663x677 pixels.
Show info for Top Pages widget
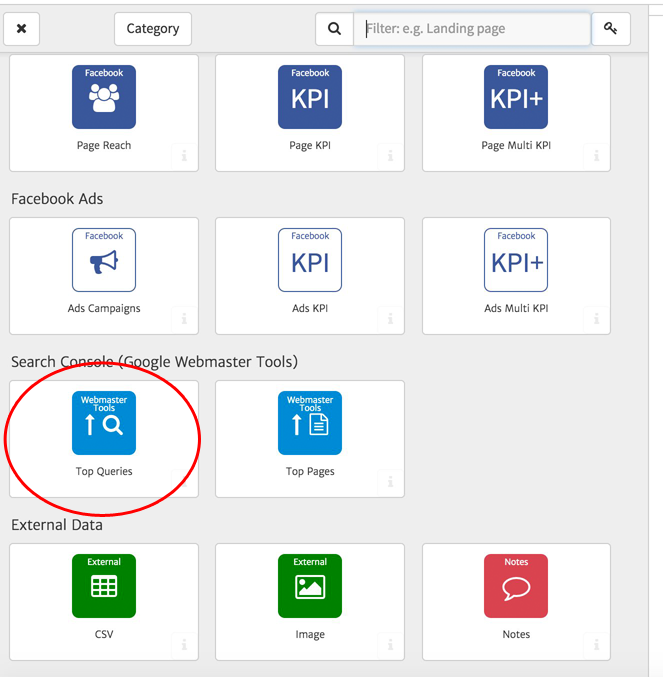click(390, 481)
